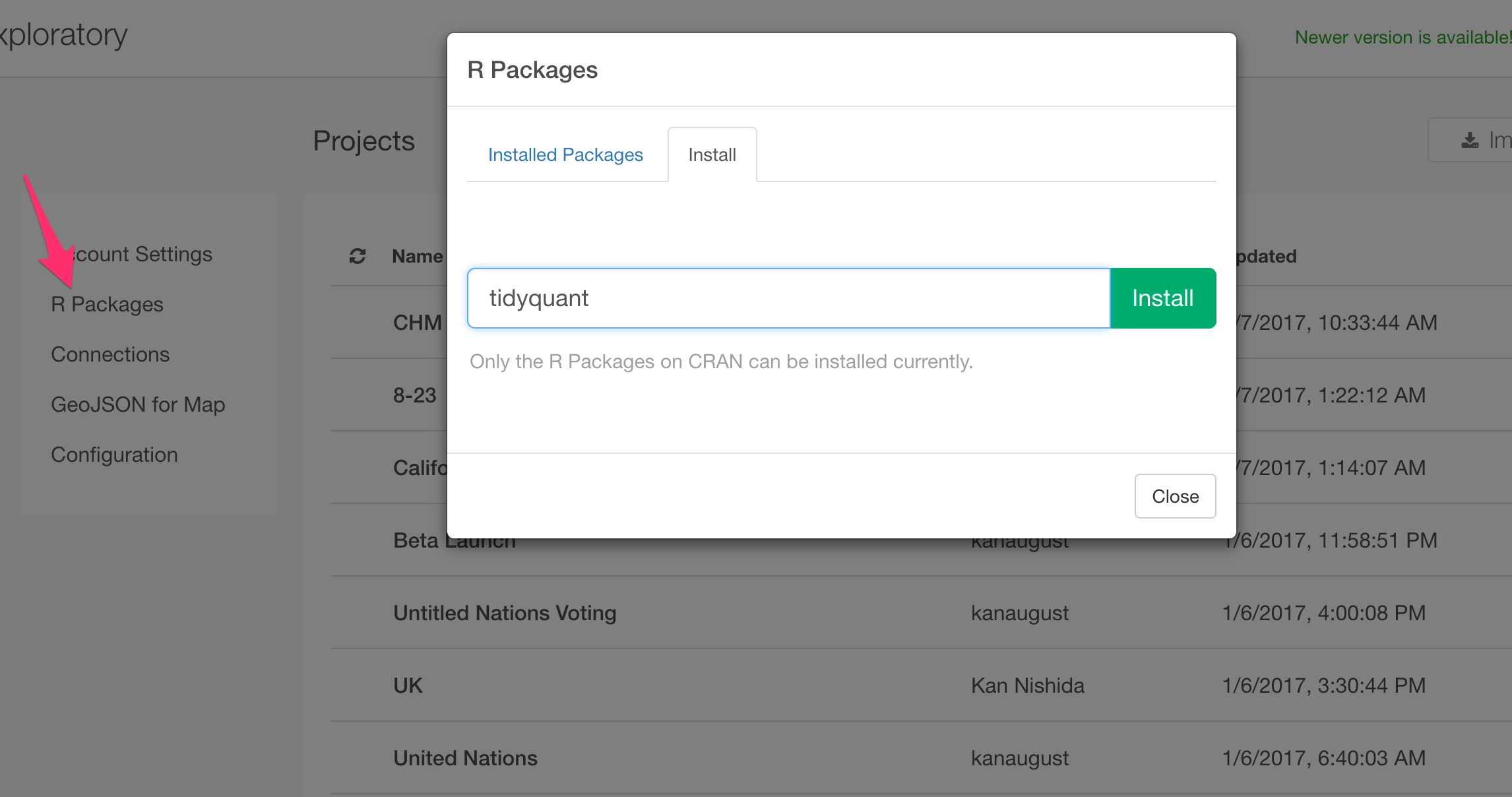Click the green Install button
The image size is (1512, 797).
1162,298
